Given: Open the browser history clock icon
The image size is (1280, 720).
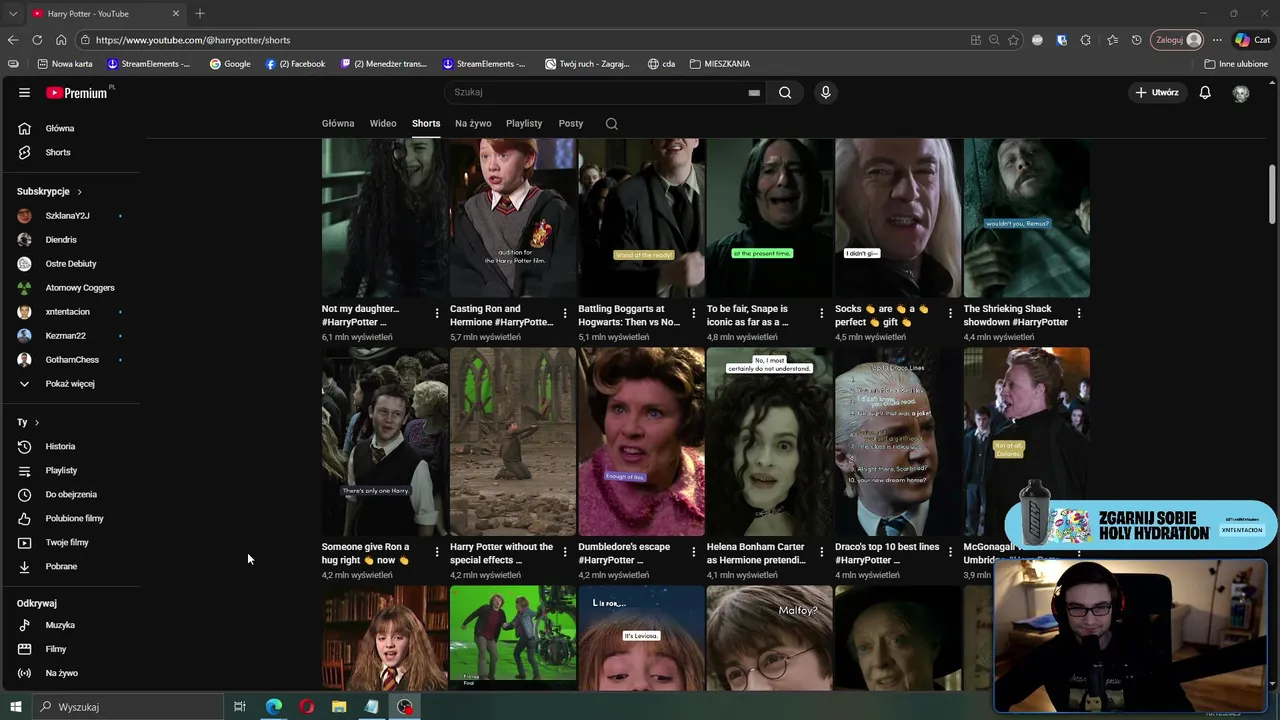Looking at the screenshot, I should [1136, 40].
